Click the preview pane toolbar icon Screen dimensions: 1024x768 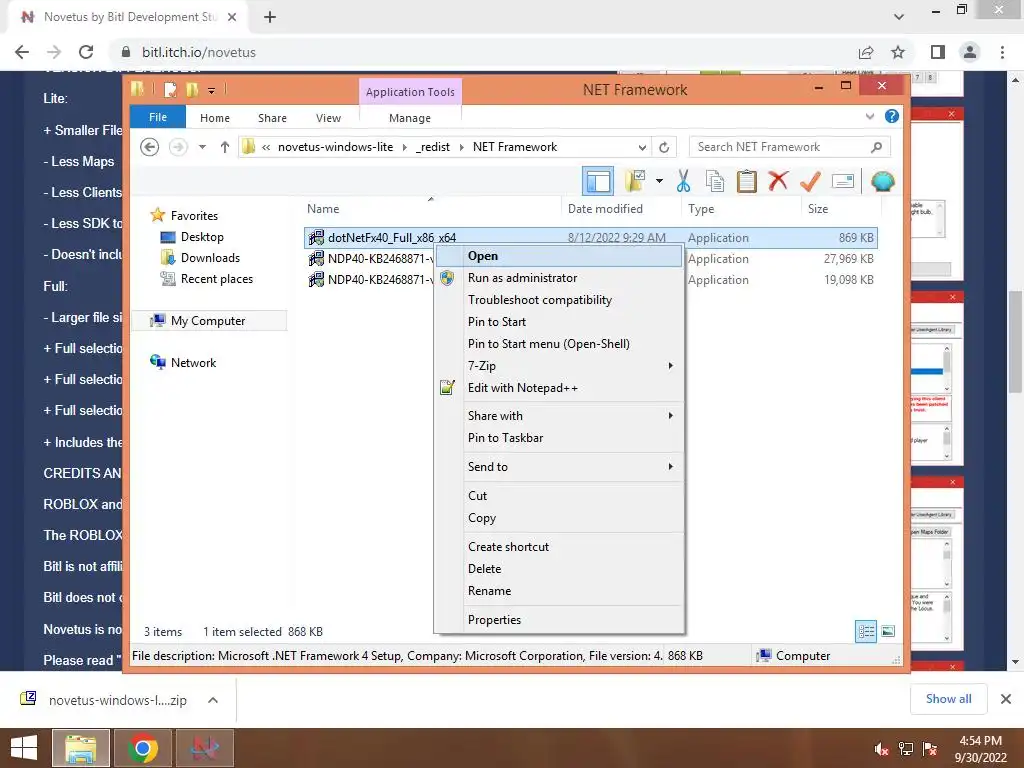(x=598, y=182)
